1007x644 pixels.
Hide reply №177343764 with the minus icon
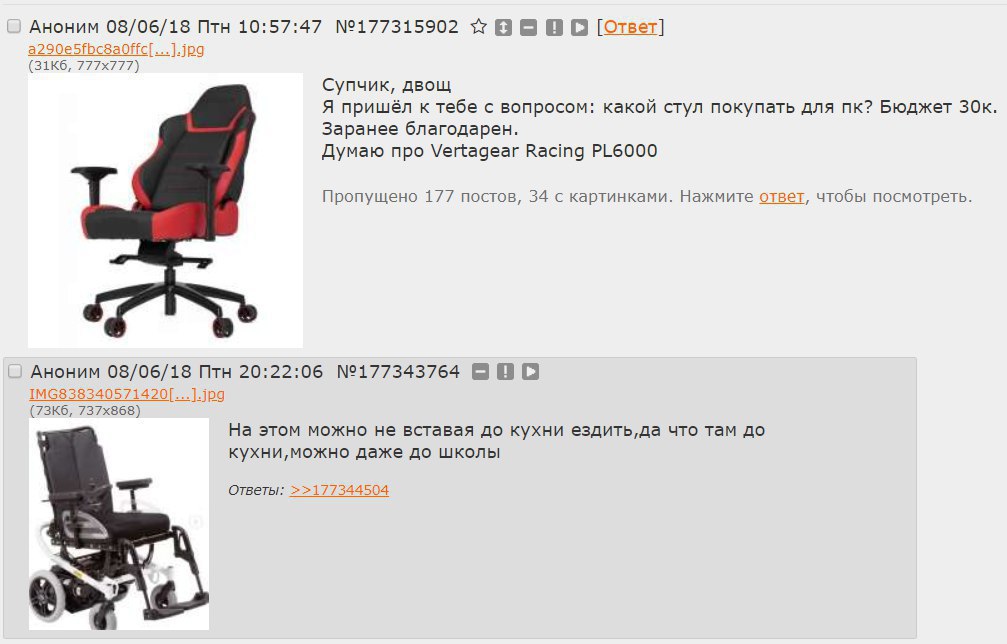[x=480, y=372]
